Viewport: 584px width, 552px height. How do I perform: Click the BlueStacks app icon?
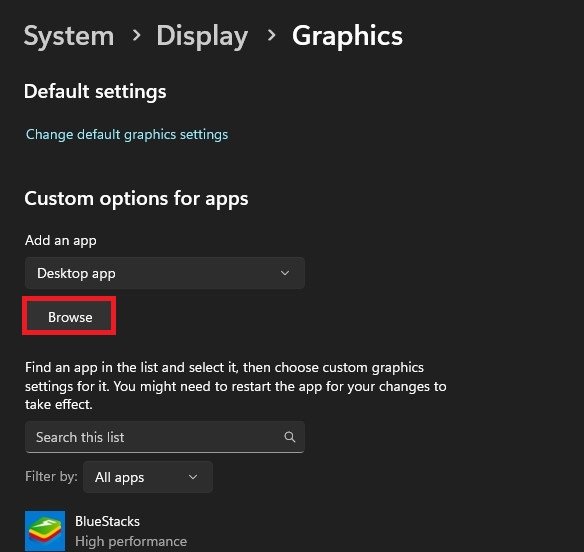coord(45,531)
